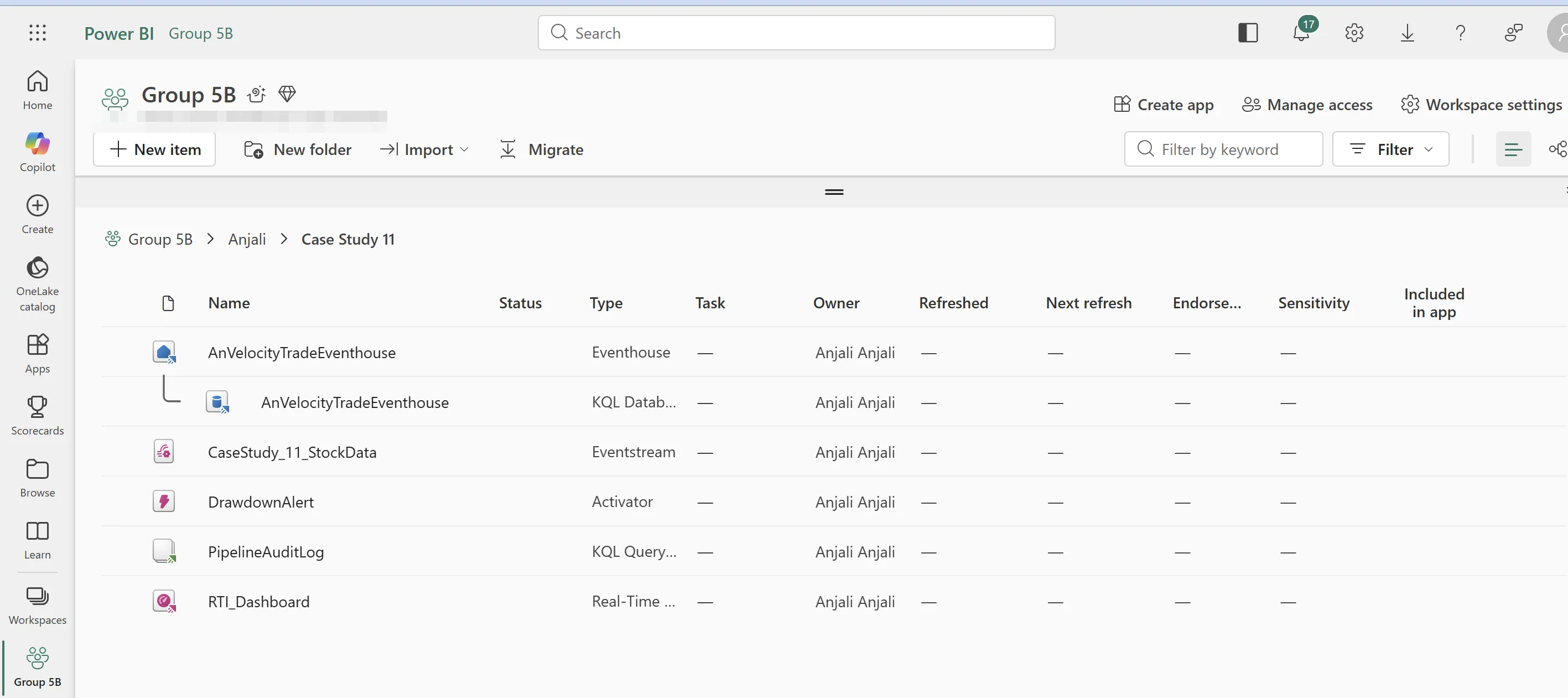Click the New folder button
Viewport: 1568px width, 698px height.
pos(298,150)
